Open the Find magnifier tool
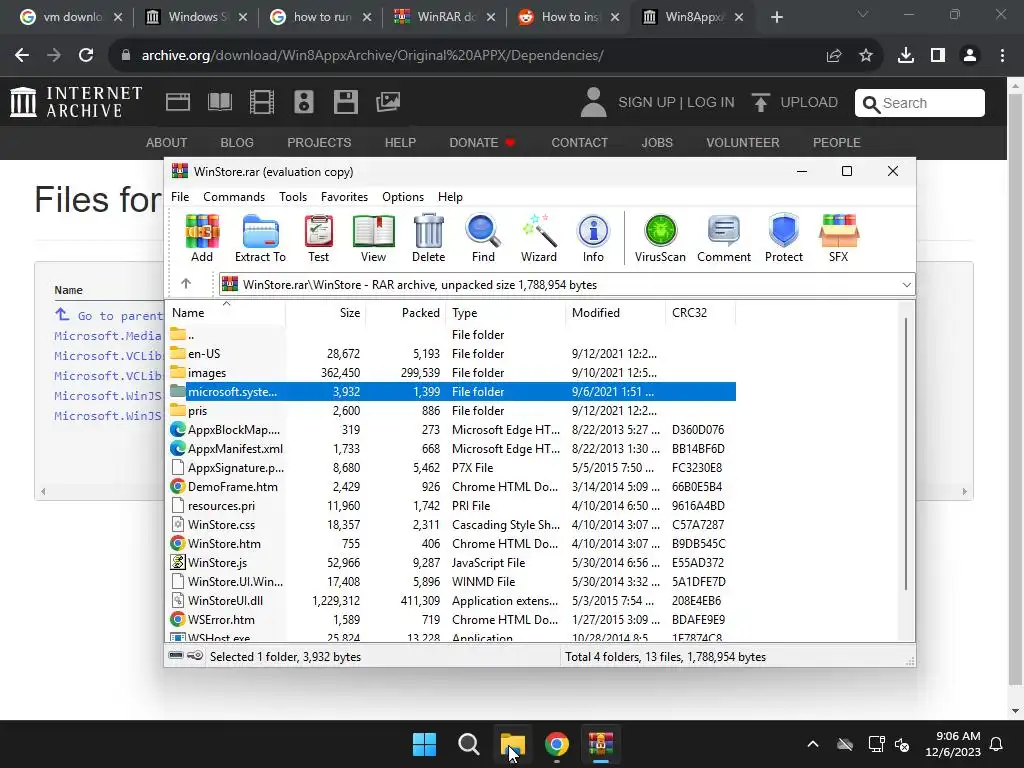1024x768 pixels. [x=483, y=238]
